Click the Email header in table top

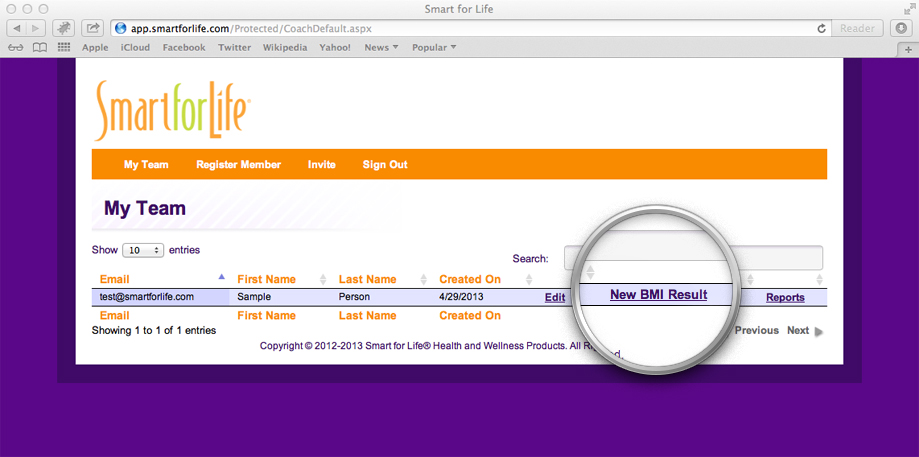pos(114,279)
